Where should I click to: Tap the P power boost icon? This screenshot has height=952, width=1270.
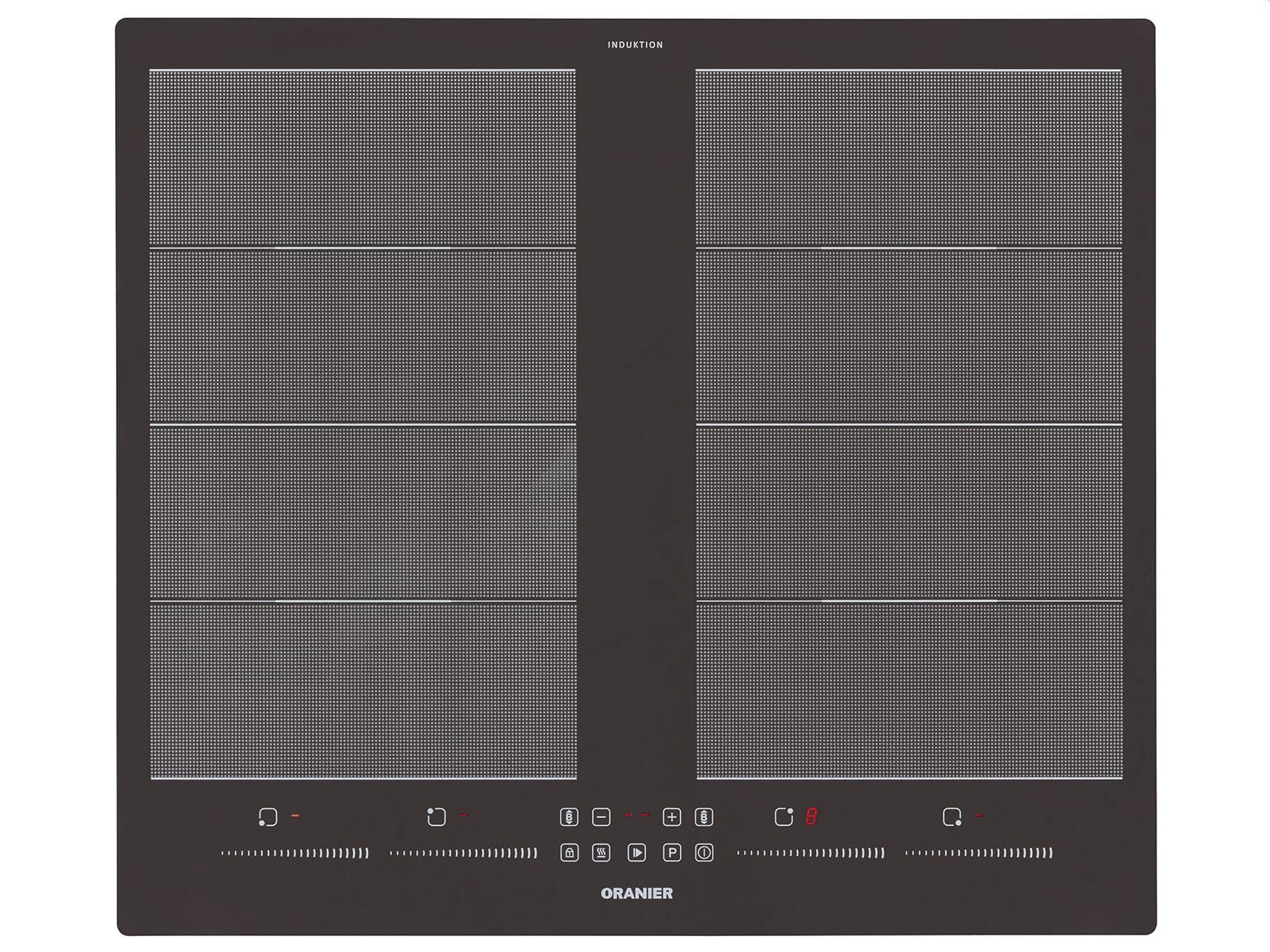pos(672,853)
